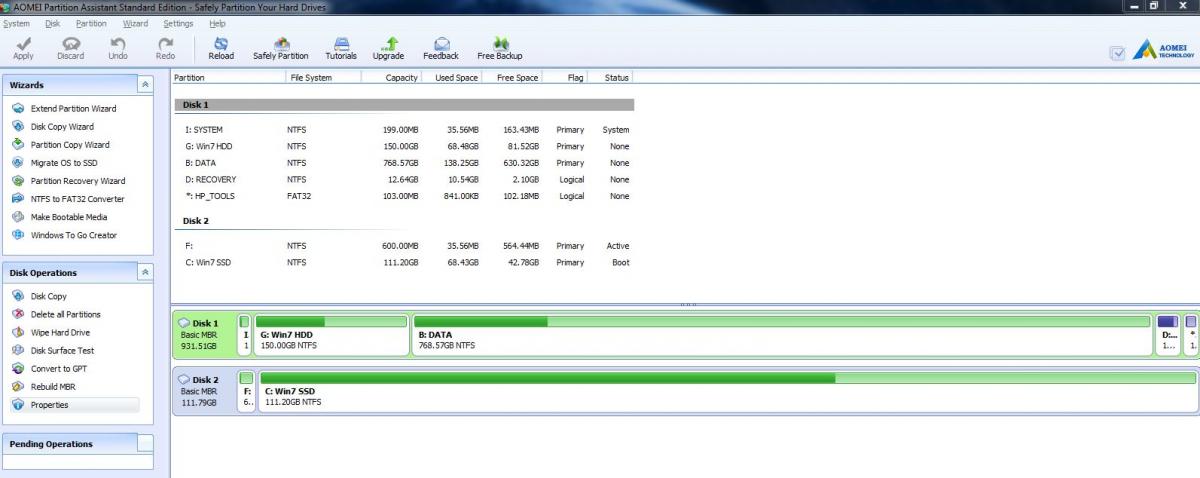Collapse the Pending Operations panel
The width and height of the screenshot is (1200, 478).
145,443
